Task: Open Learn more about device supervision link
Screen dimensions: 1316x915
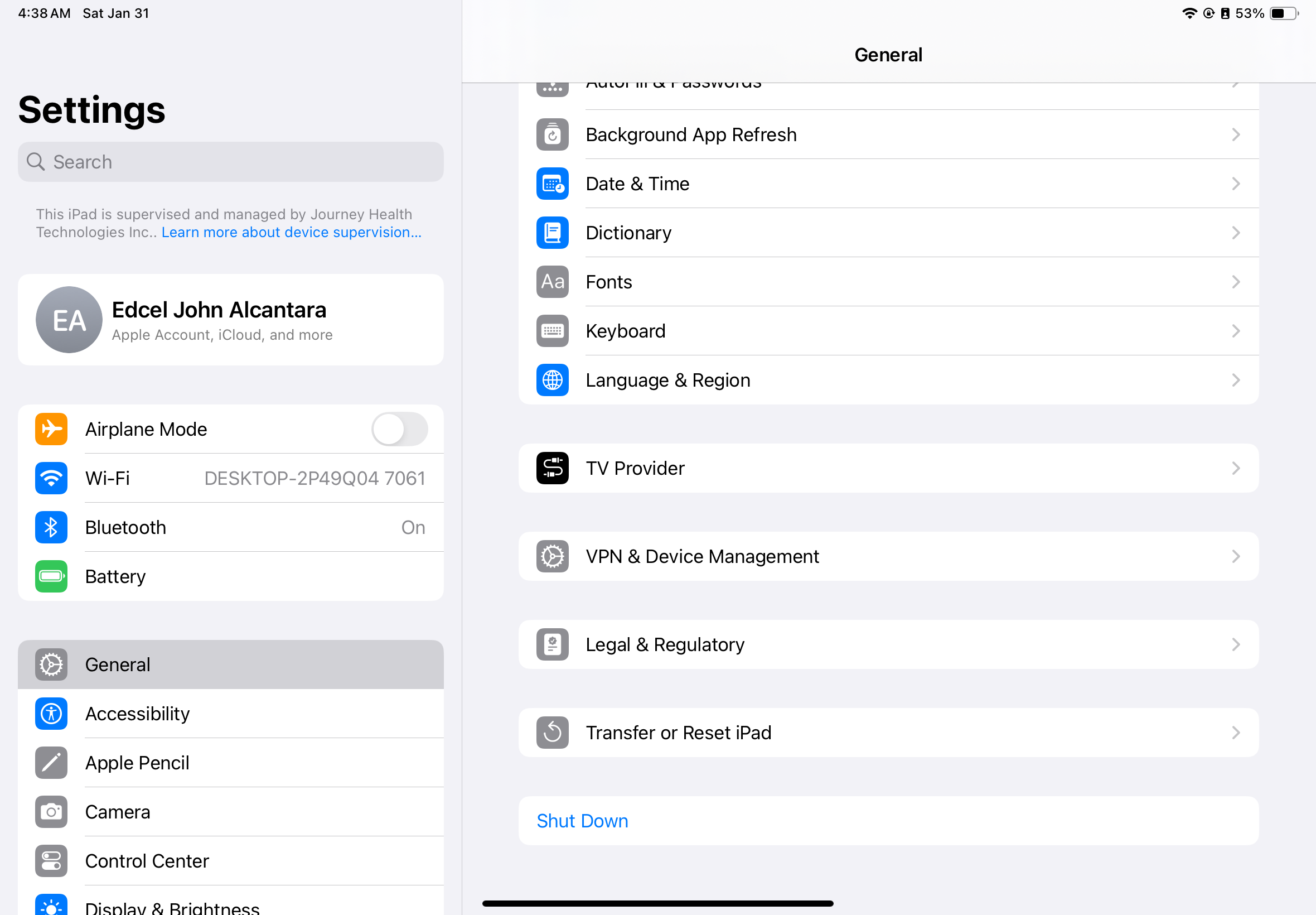Action: [292, 232]
